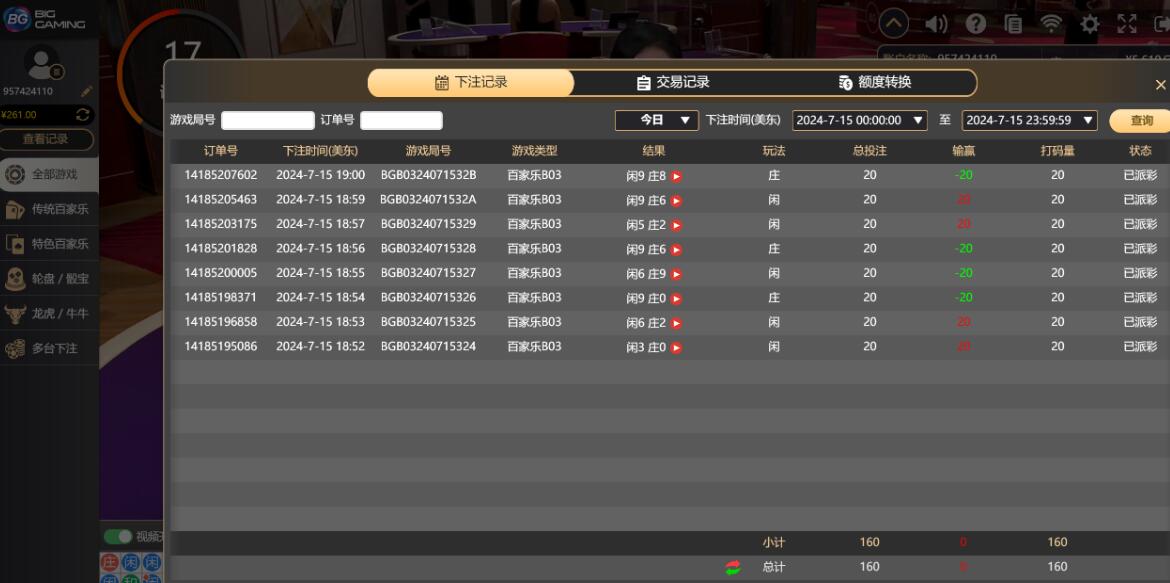This screenshot has height=583, width=1170.
Task: Click the red-green swap icon beside 总计
Action: coord(733,568)
